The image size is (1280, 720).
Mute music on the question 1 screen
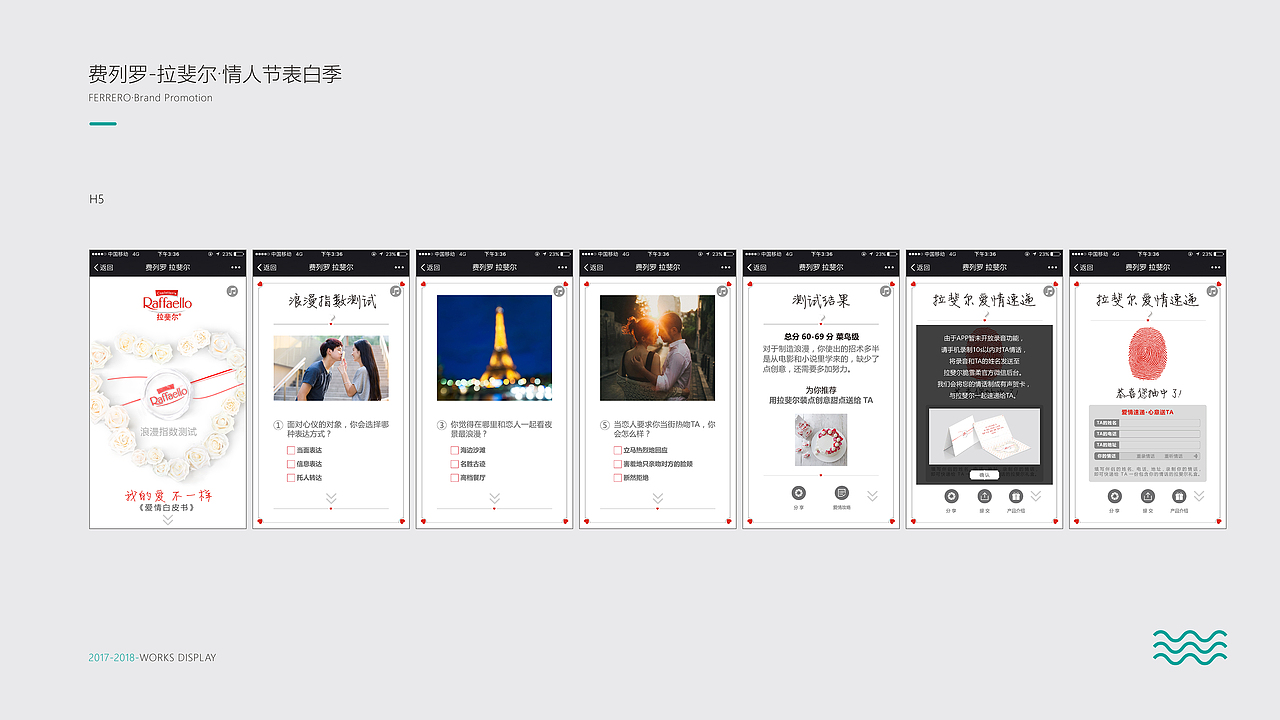[395, 291]
